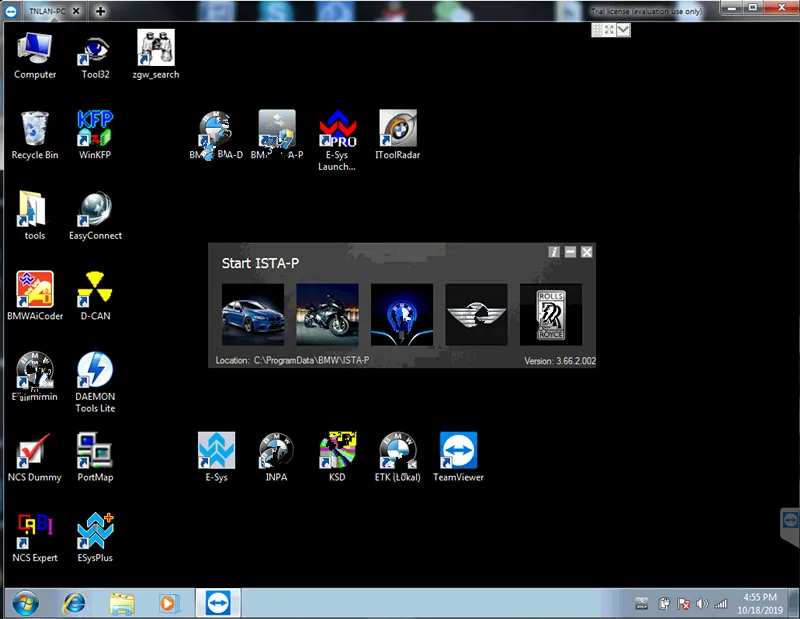Launch the NCS Dummy shortcut

tap(35, 458)
